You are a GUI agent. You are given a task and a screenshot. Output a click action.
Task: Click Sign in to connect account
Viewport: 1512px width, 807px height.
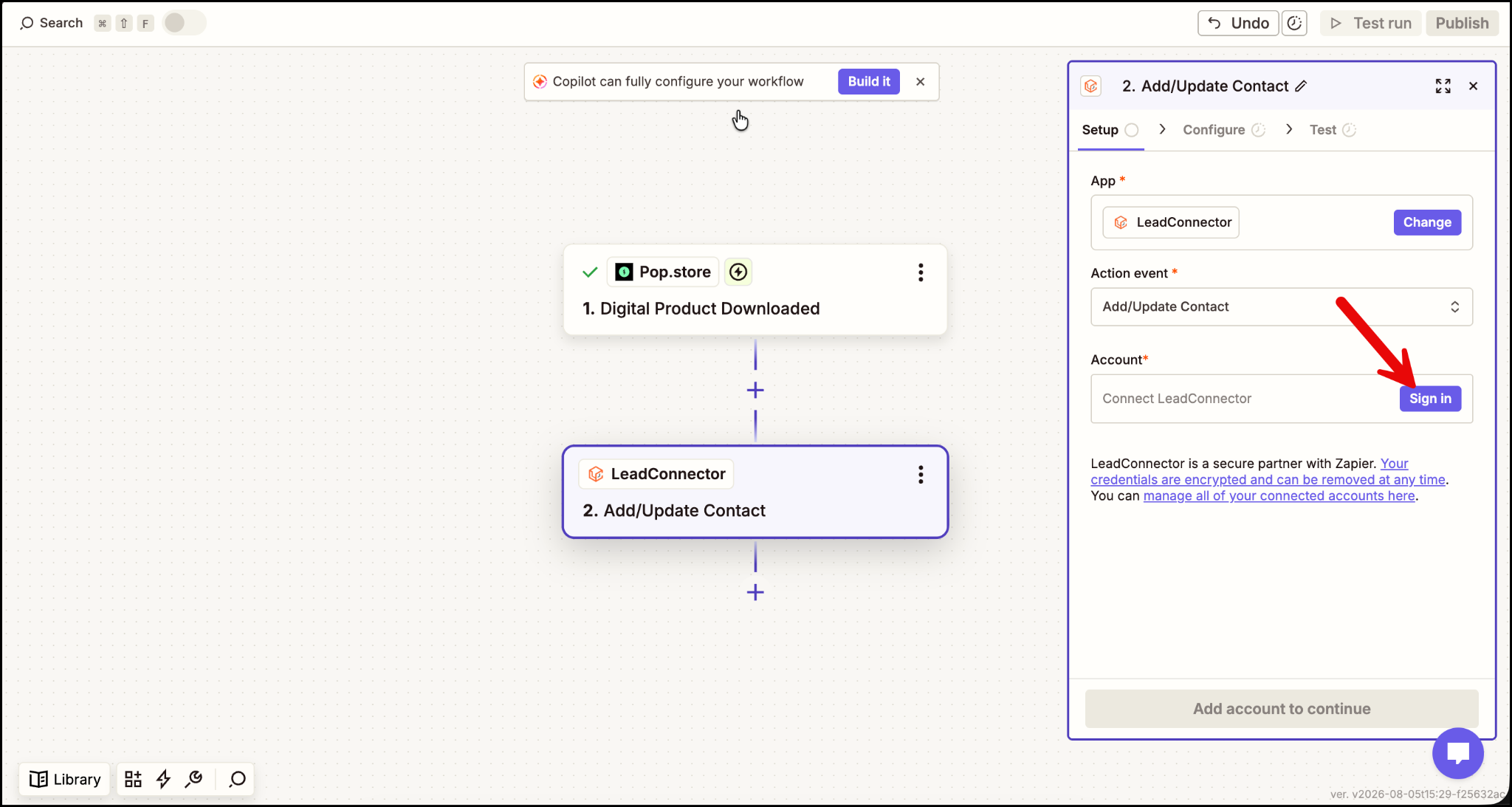(x=1429, y=399)
